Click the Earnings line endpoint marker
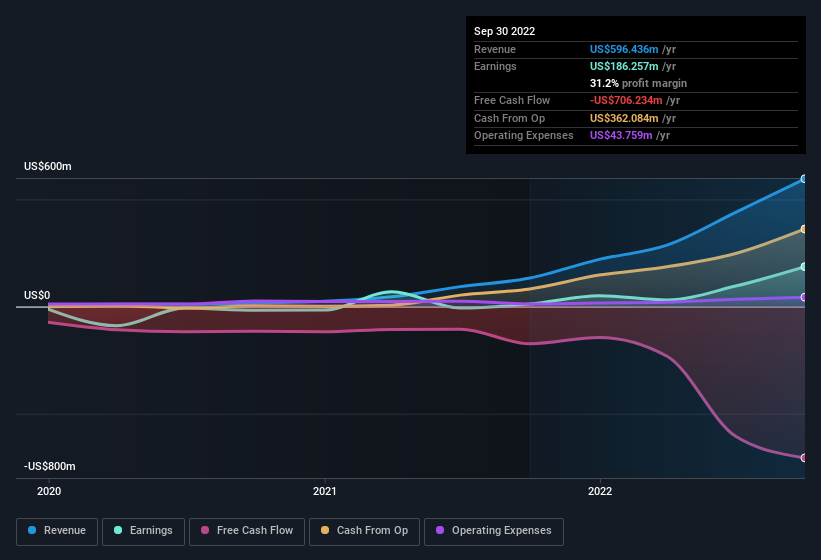 tap(803, 267)
